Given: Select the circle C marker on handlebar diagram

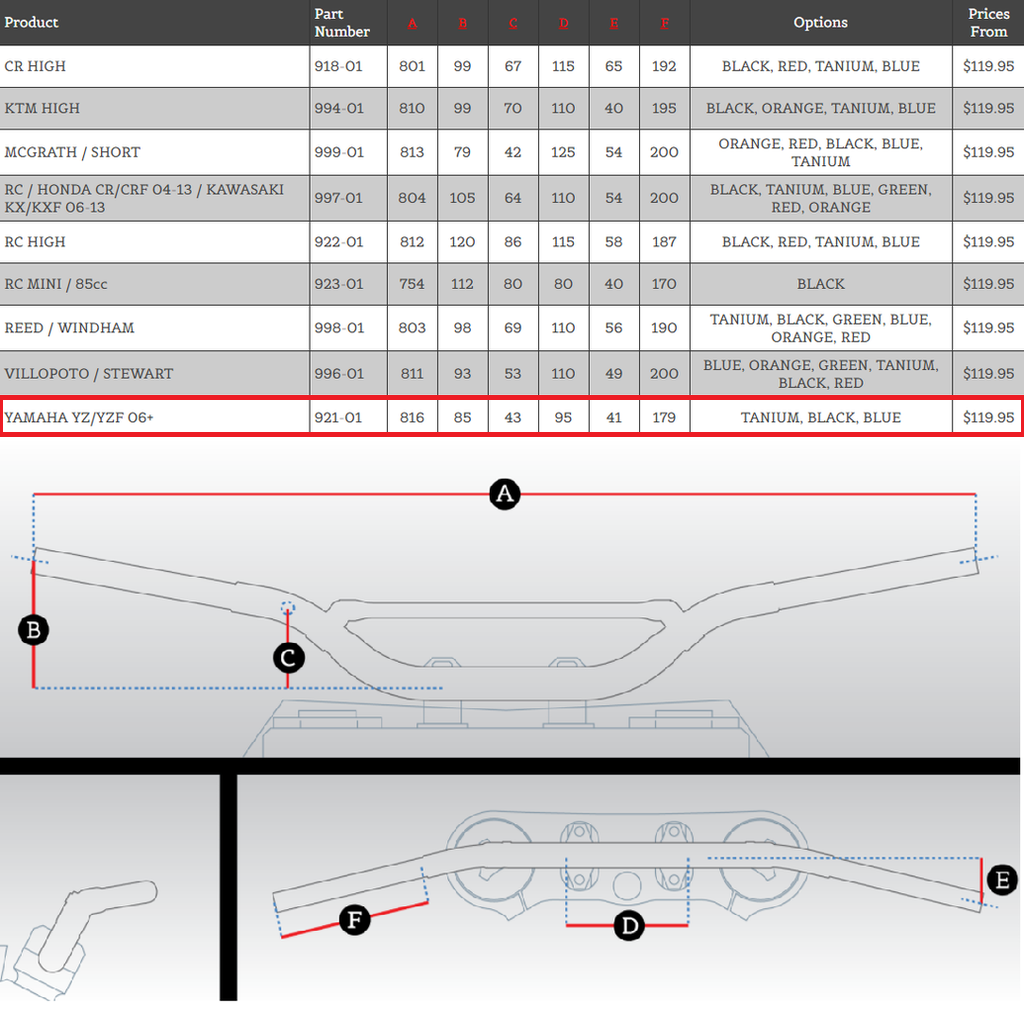Looking at the screenshot, I should [288, 657].
